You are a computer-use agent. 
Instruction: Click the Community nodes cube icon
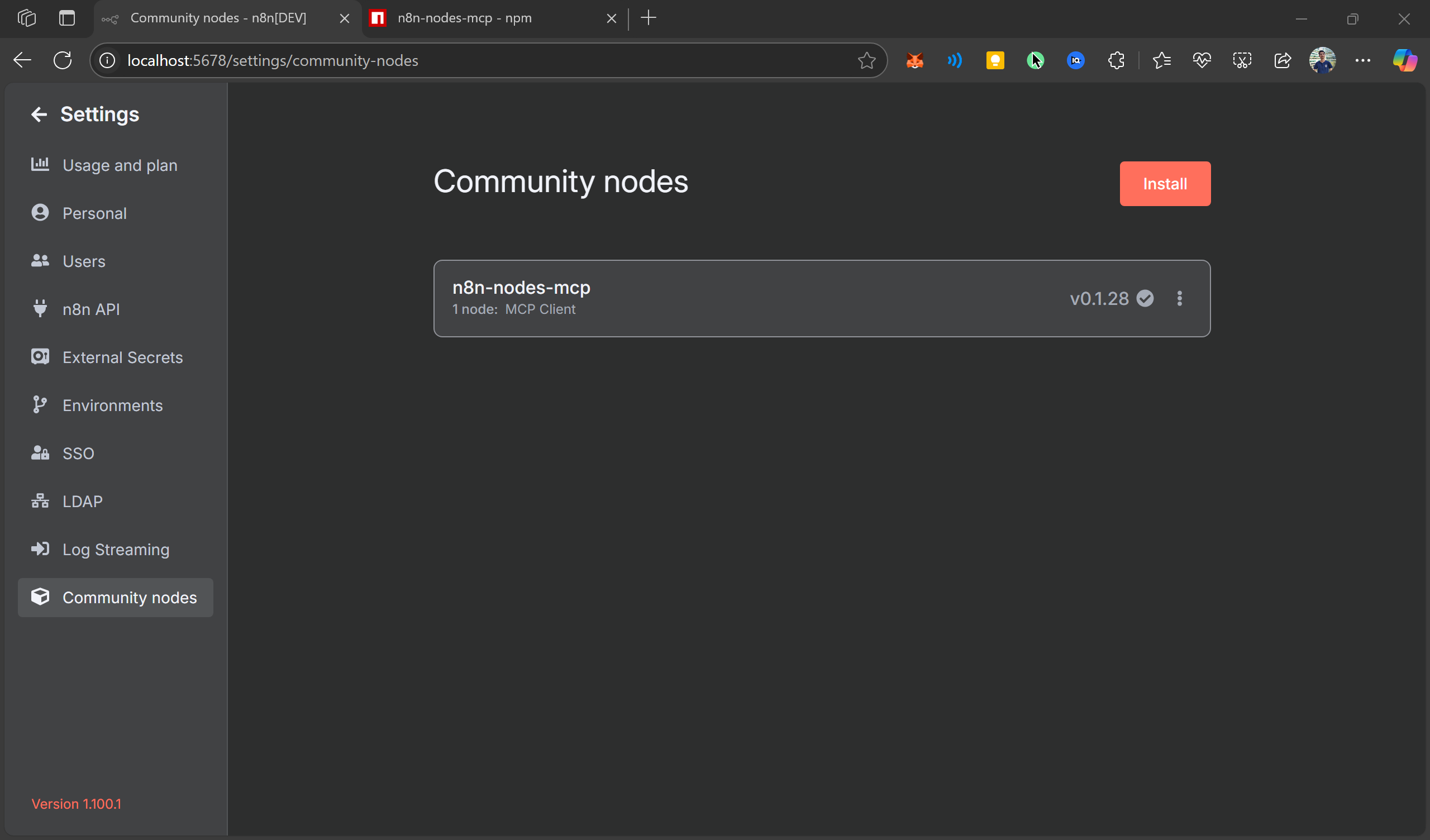click(x=40, y=596)
